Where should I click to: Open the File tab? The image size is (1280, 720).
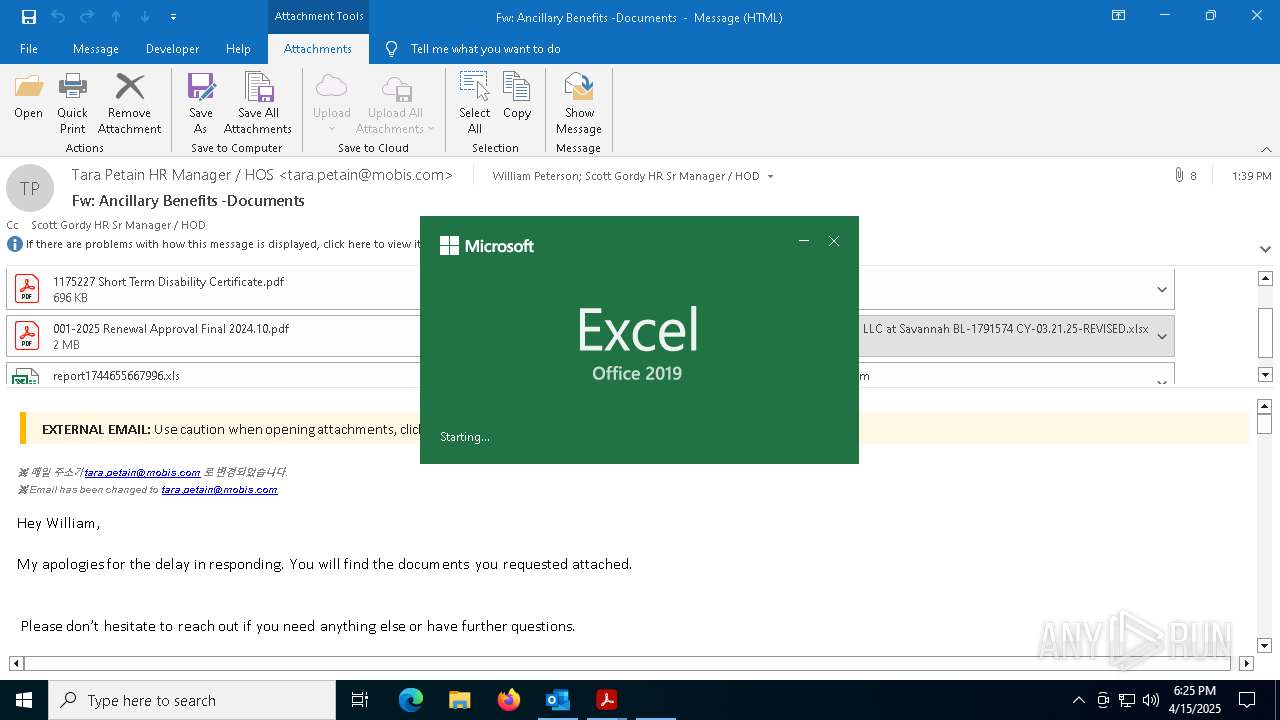(29, 48)
